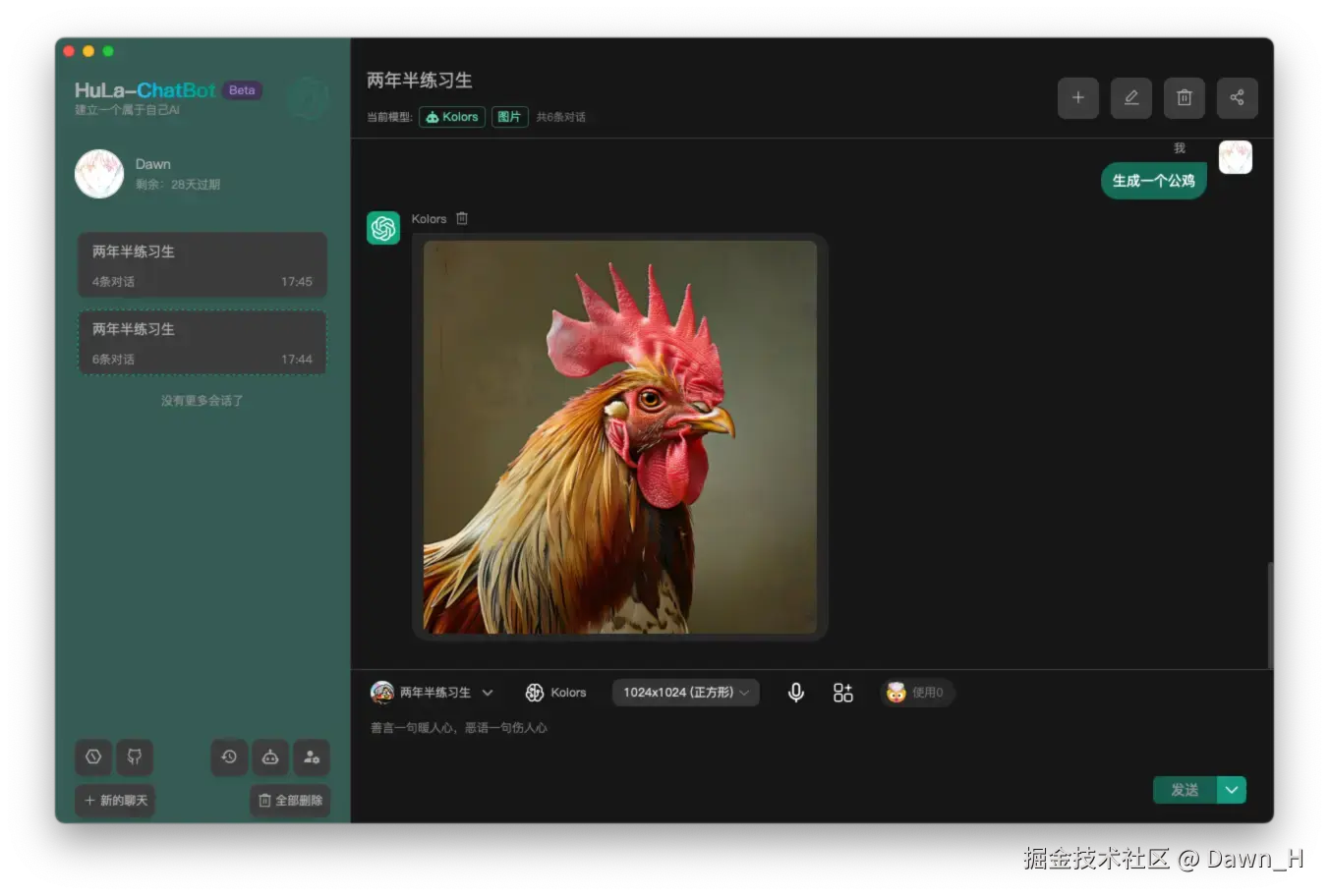Click the 建立一个属于自己AI subtitle
The height and width of the screenshot is (896, 1329).
(127, 110)
